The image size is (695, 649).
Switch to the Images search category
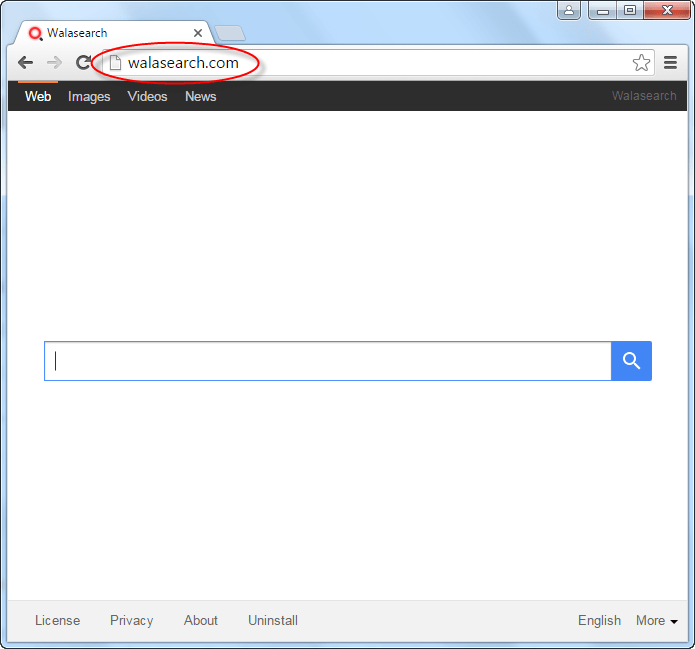[89, 96]
